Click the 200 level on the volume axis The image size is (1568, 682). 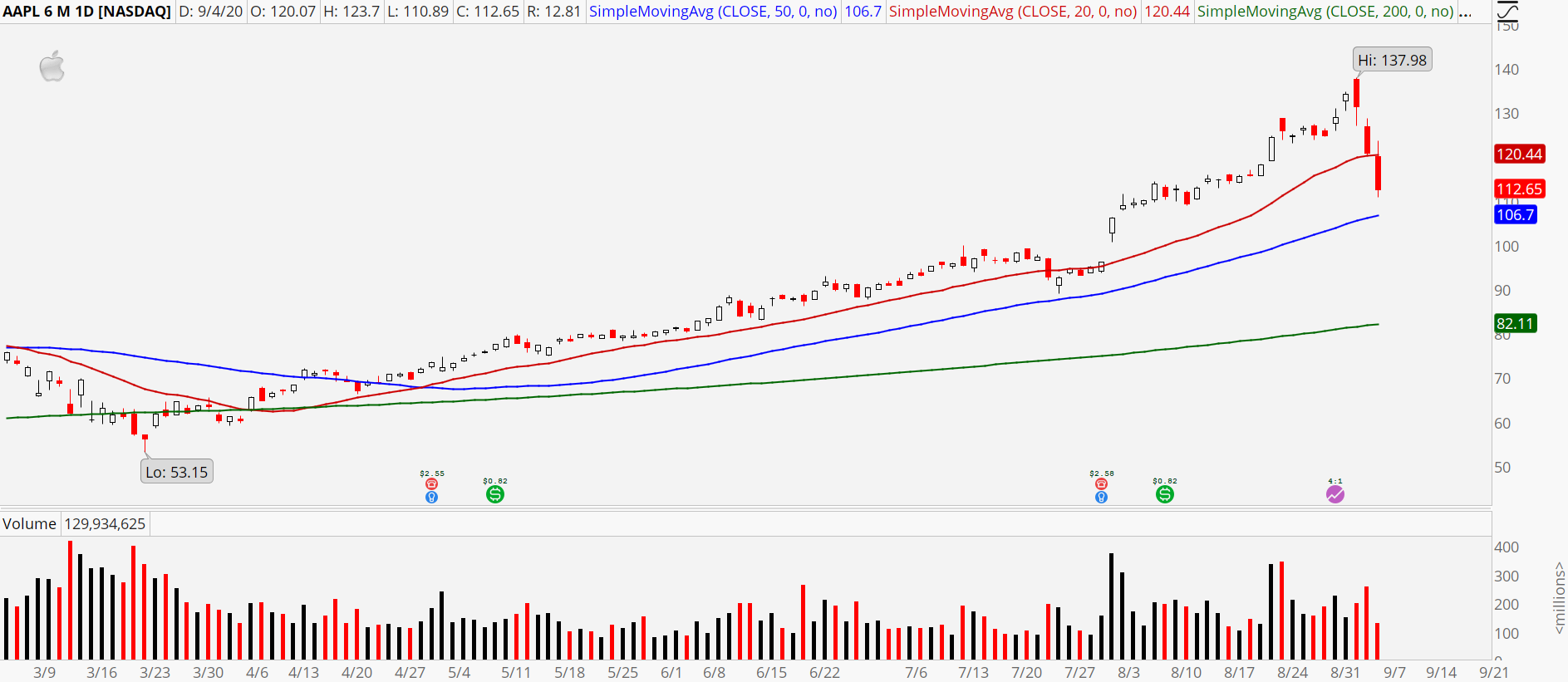click(x=1507, y=605)
